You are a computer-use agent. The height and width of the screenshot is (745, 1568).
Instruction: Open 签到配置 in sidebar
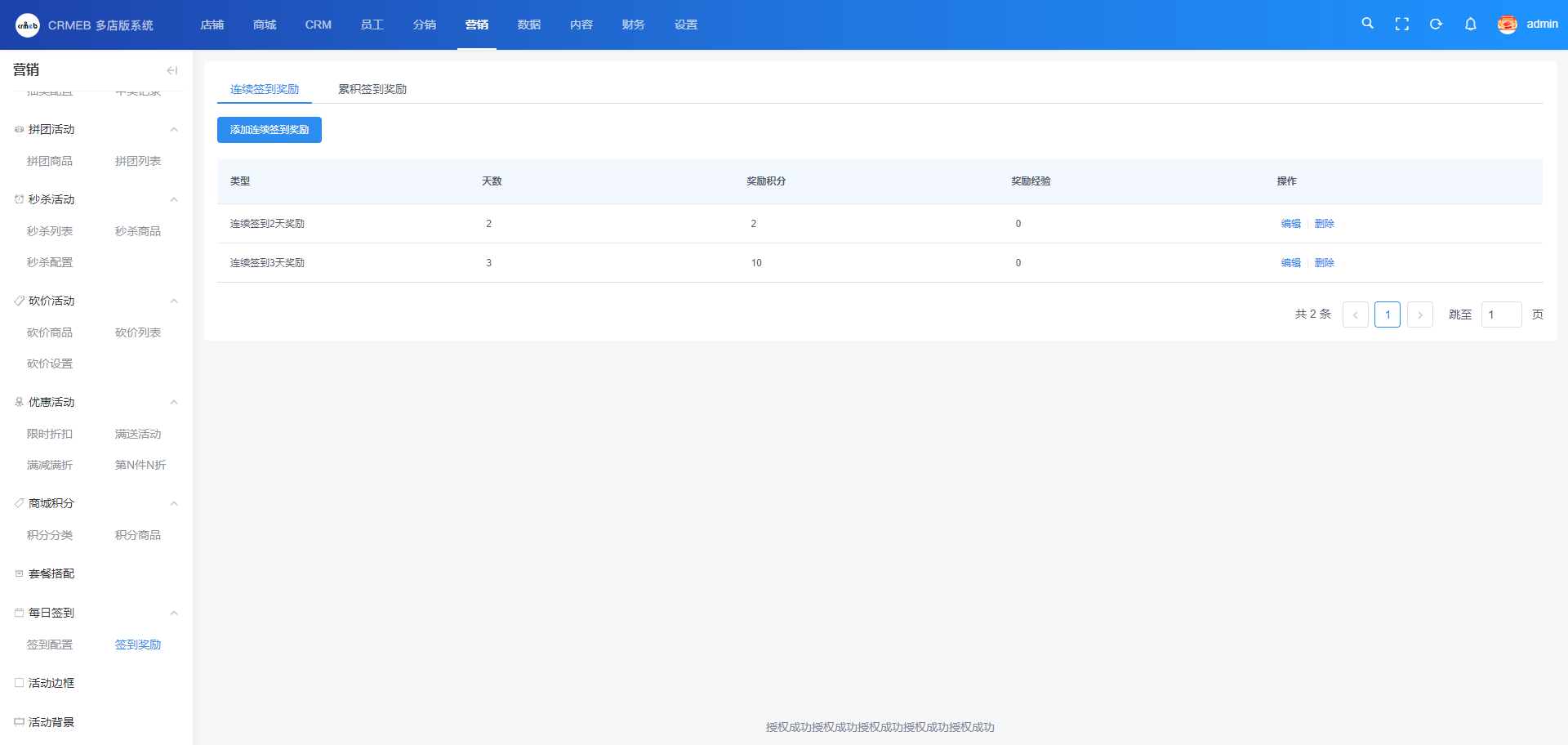pos(50,645)
